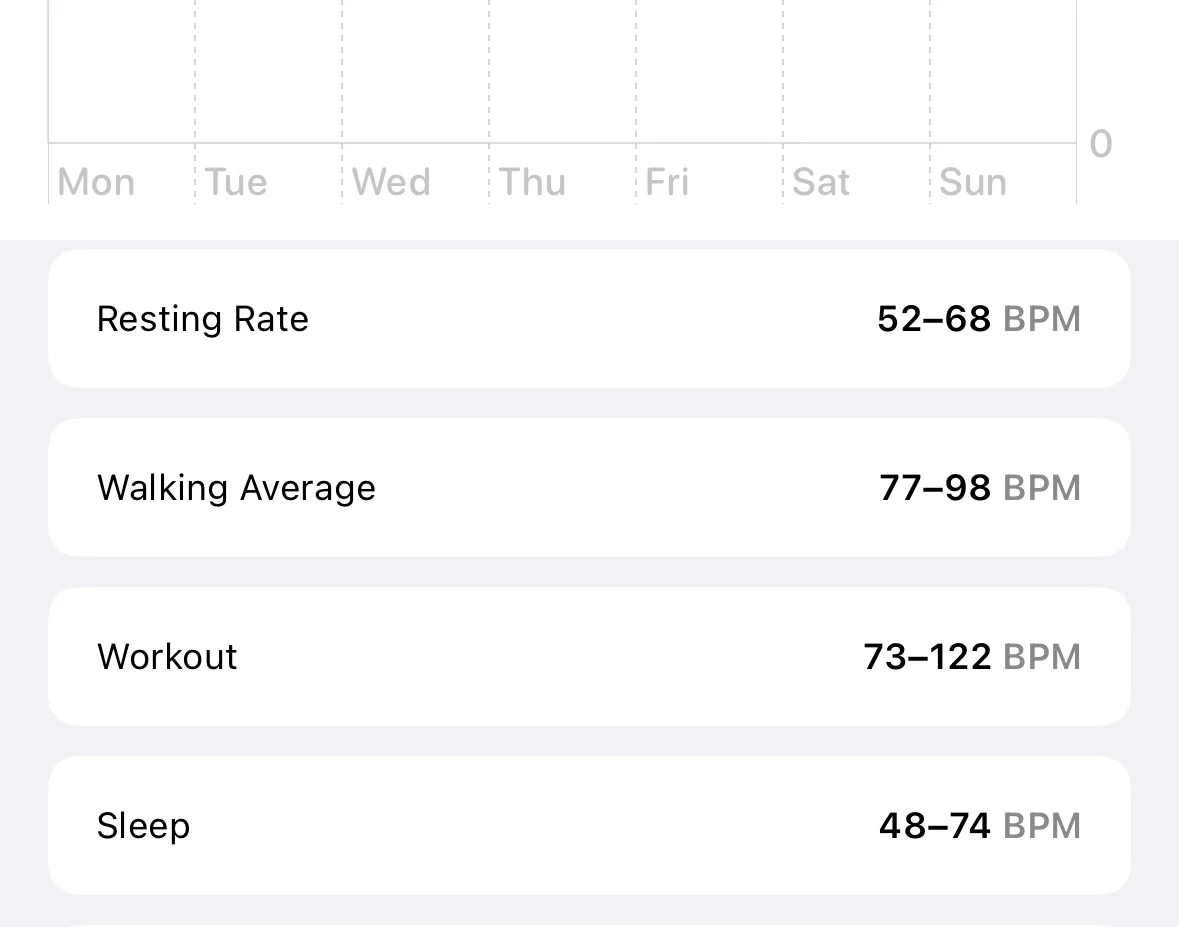Viewport: 1179px width, 927px height.
Task: Tap the empty chart column above Mon
Action: [121, 70]
